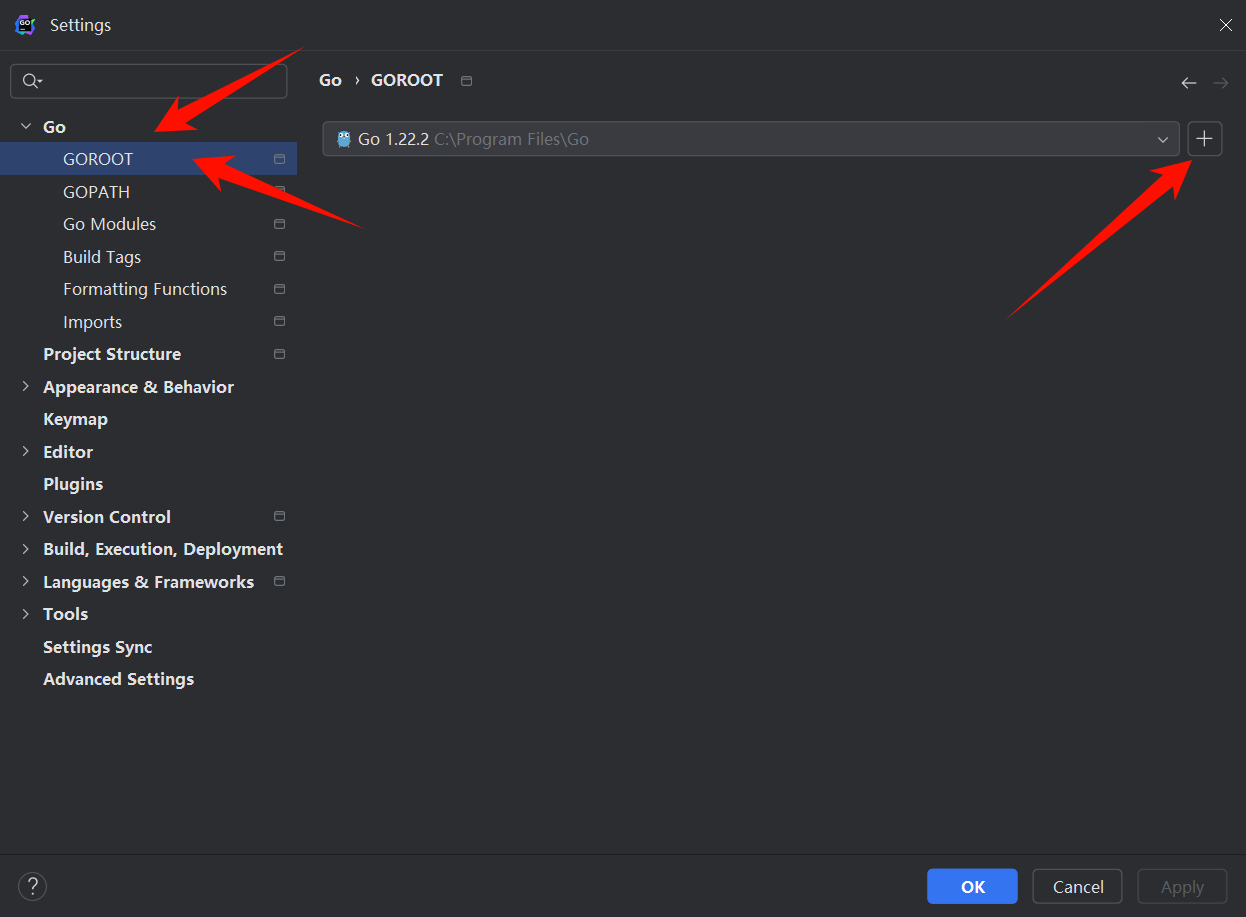Click the GOROOT breadcrumb title
The width and height of the screenshot is (1246, 917).
point(407,81)
